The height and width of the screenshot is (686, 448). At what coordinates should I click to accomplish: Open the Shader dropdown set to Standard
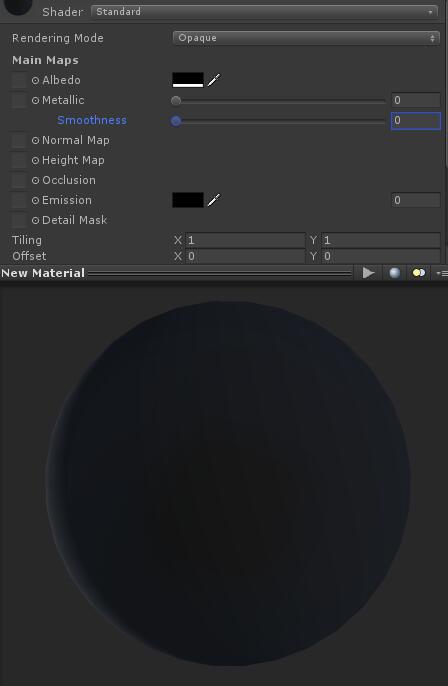[264, 11]
